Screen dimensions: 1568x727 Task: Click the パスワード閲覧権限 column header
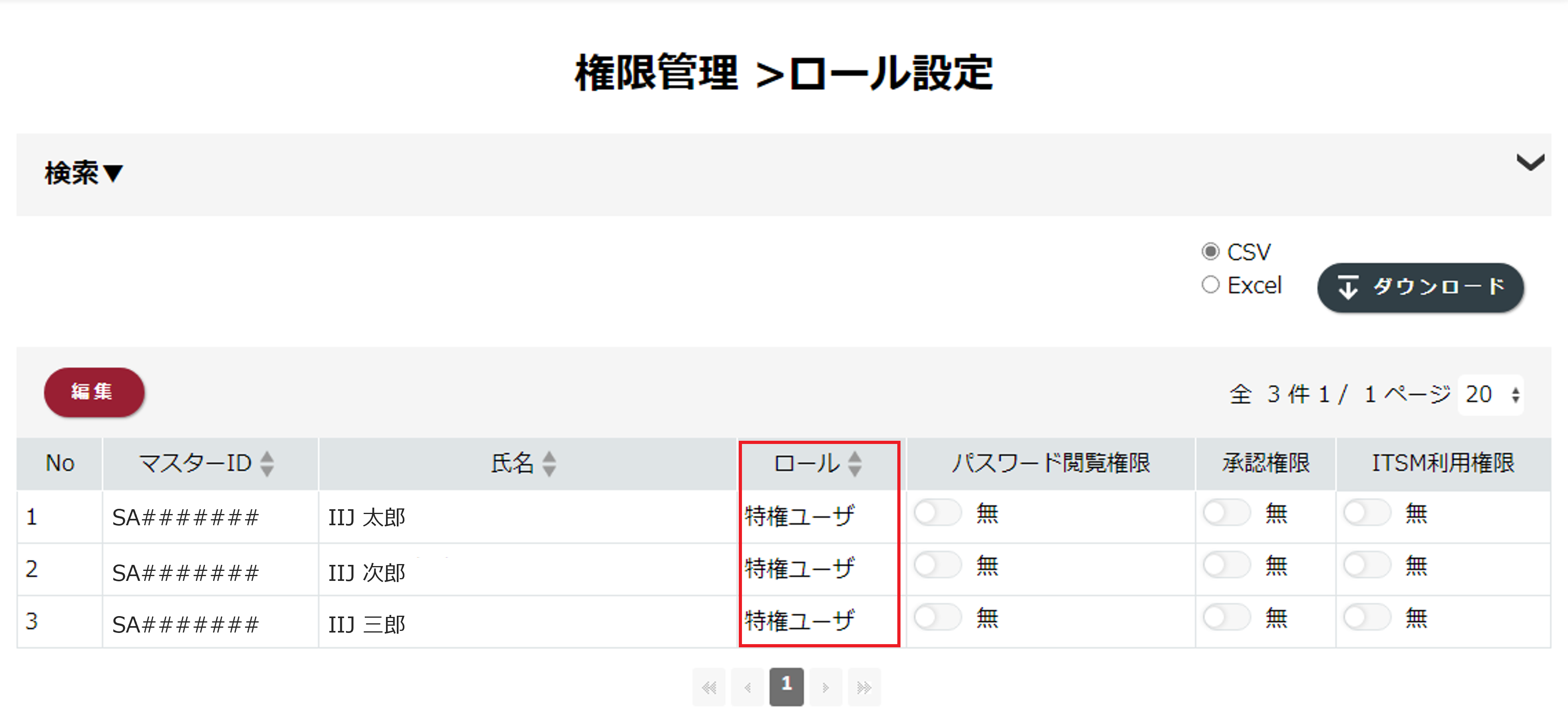click(x=1051, y=464)
